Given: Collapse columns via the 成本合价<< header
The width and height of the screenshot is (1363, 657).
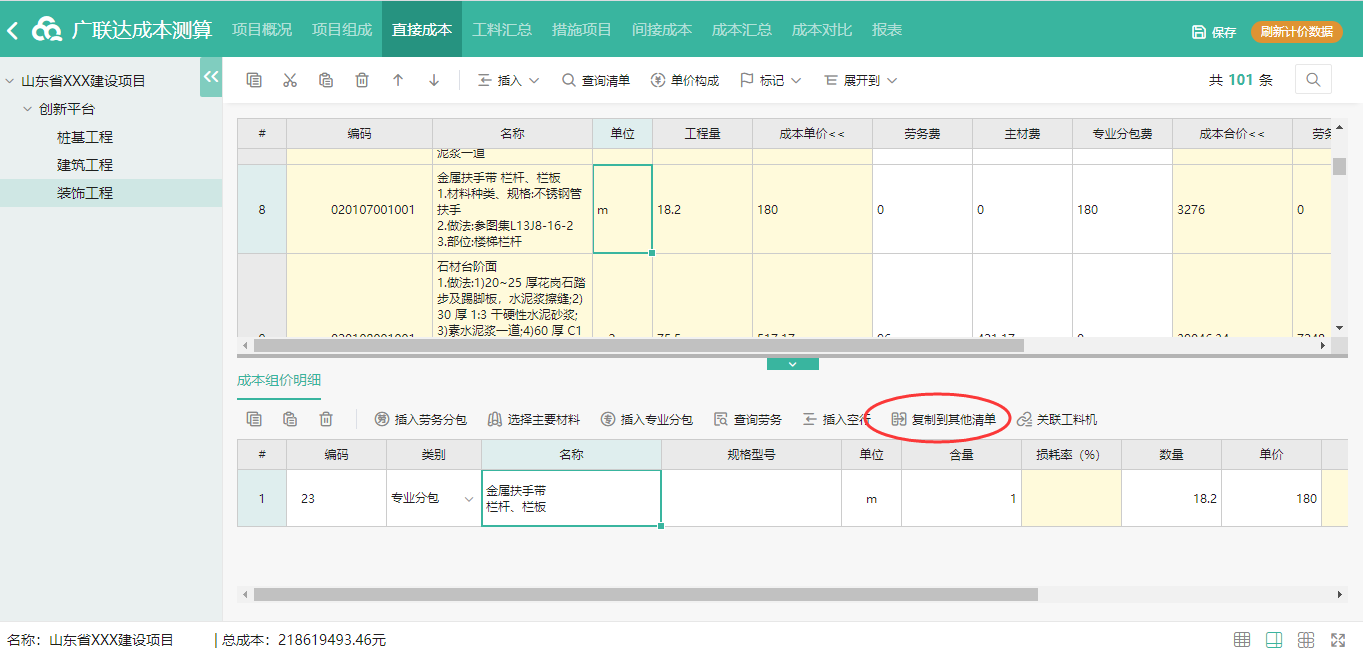Looking at the screenshot, I should [x=1232, y=133].
